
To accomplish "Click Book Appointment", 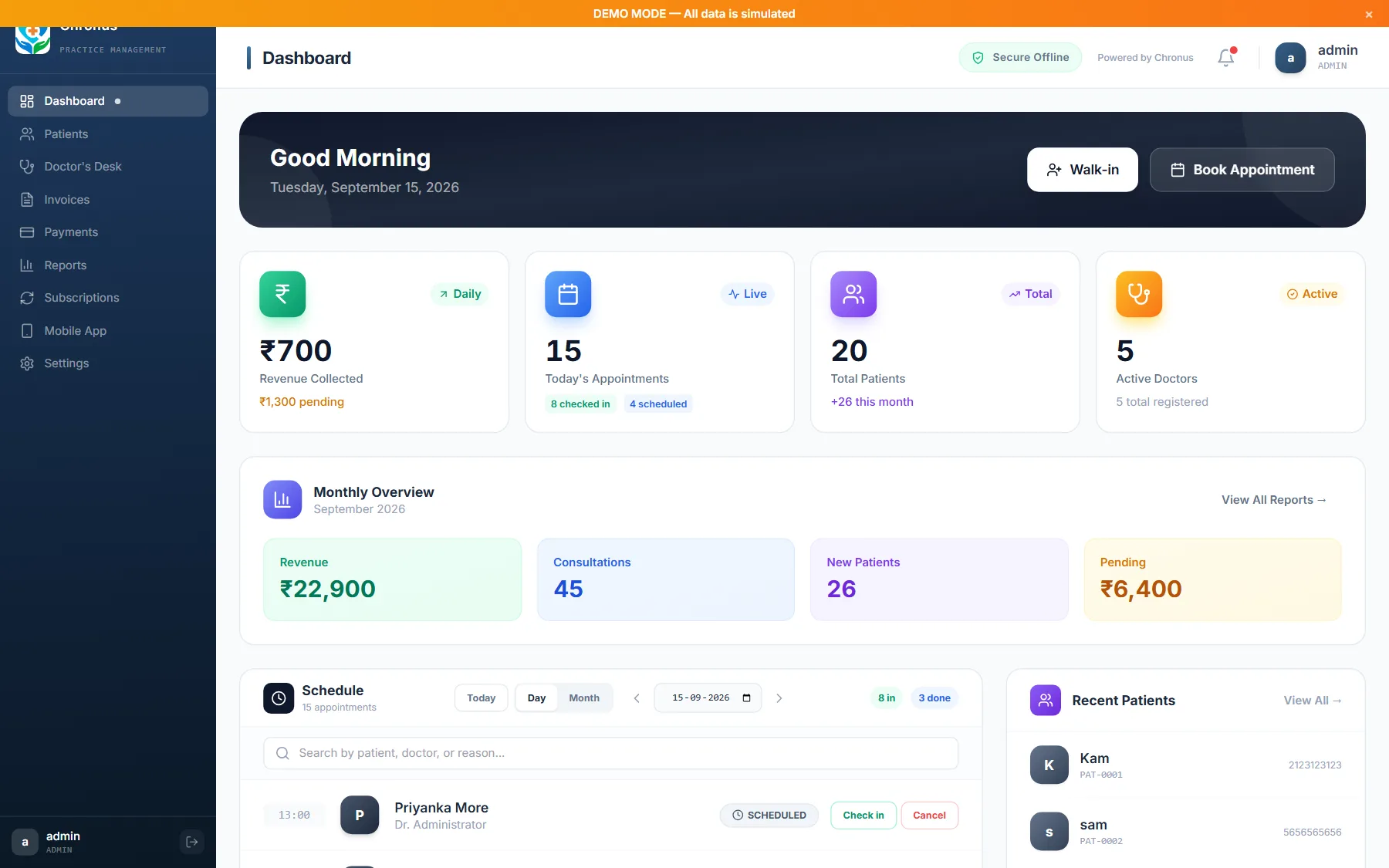I will (x=1242, y=170).
